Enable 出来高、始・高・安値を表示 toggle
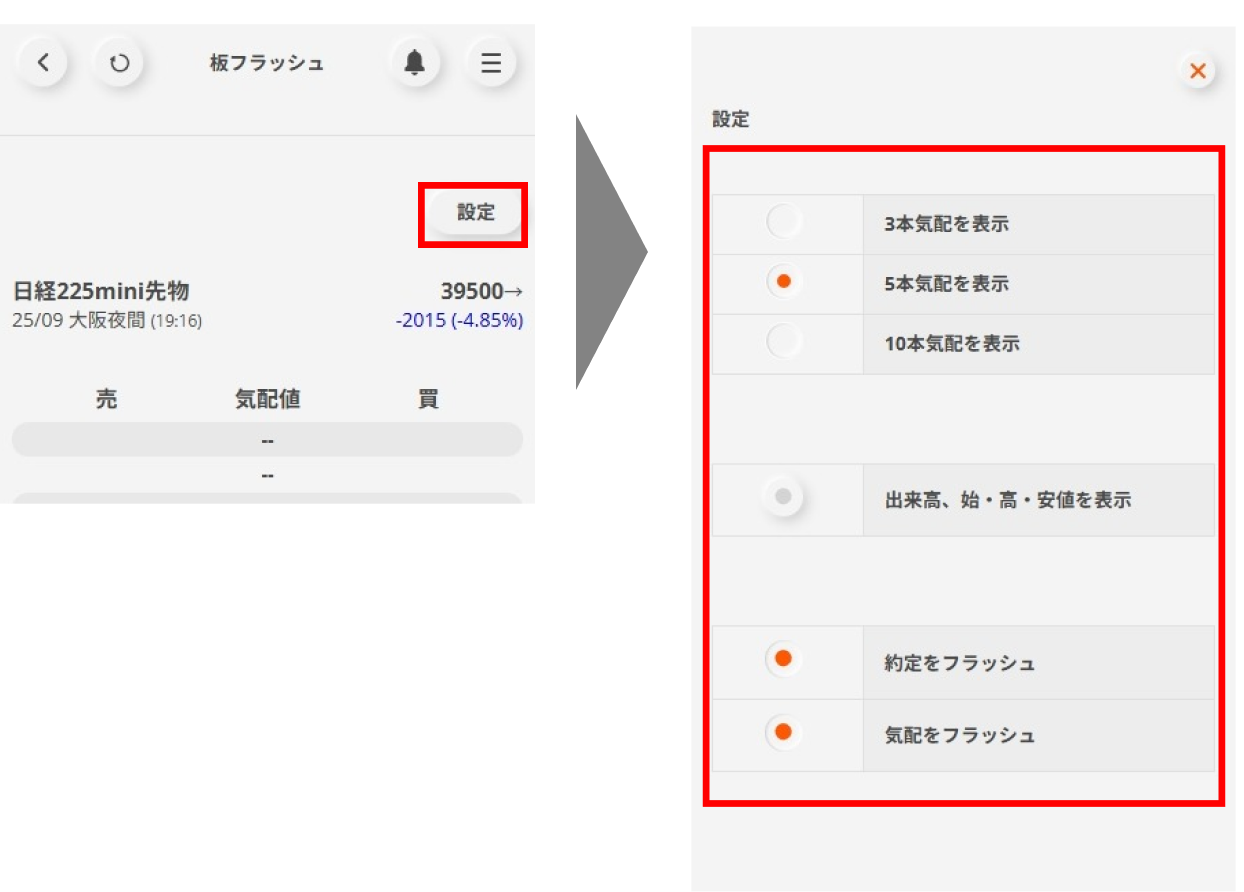Viewport: 1244px width, 892px height. (x=784, y=496)
